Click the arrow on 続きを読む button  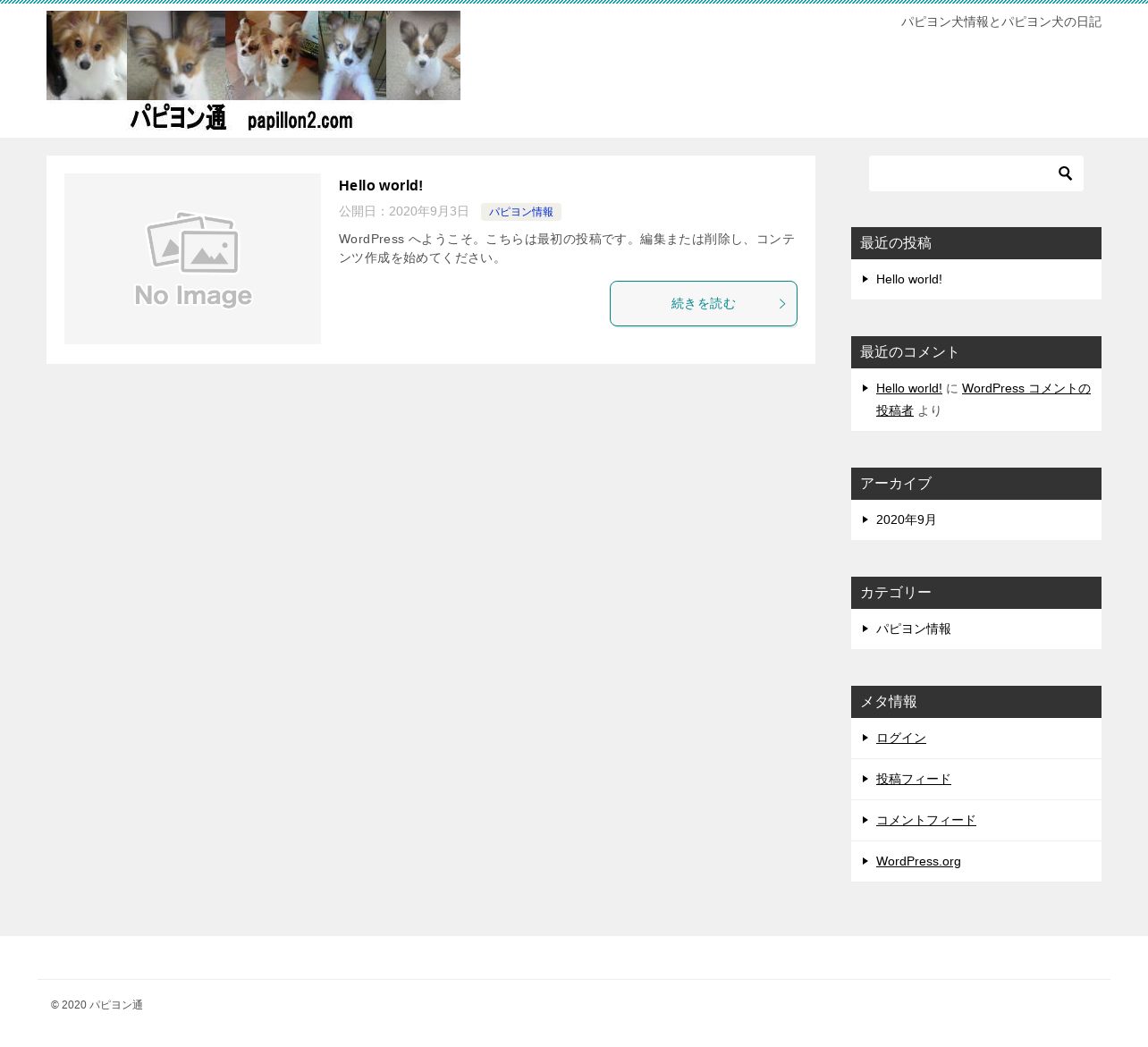coord(782,304)
